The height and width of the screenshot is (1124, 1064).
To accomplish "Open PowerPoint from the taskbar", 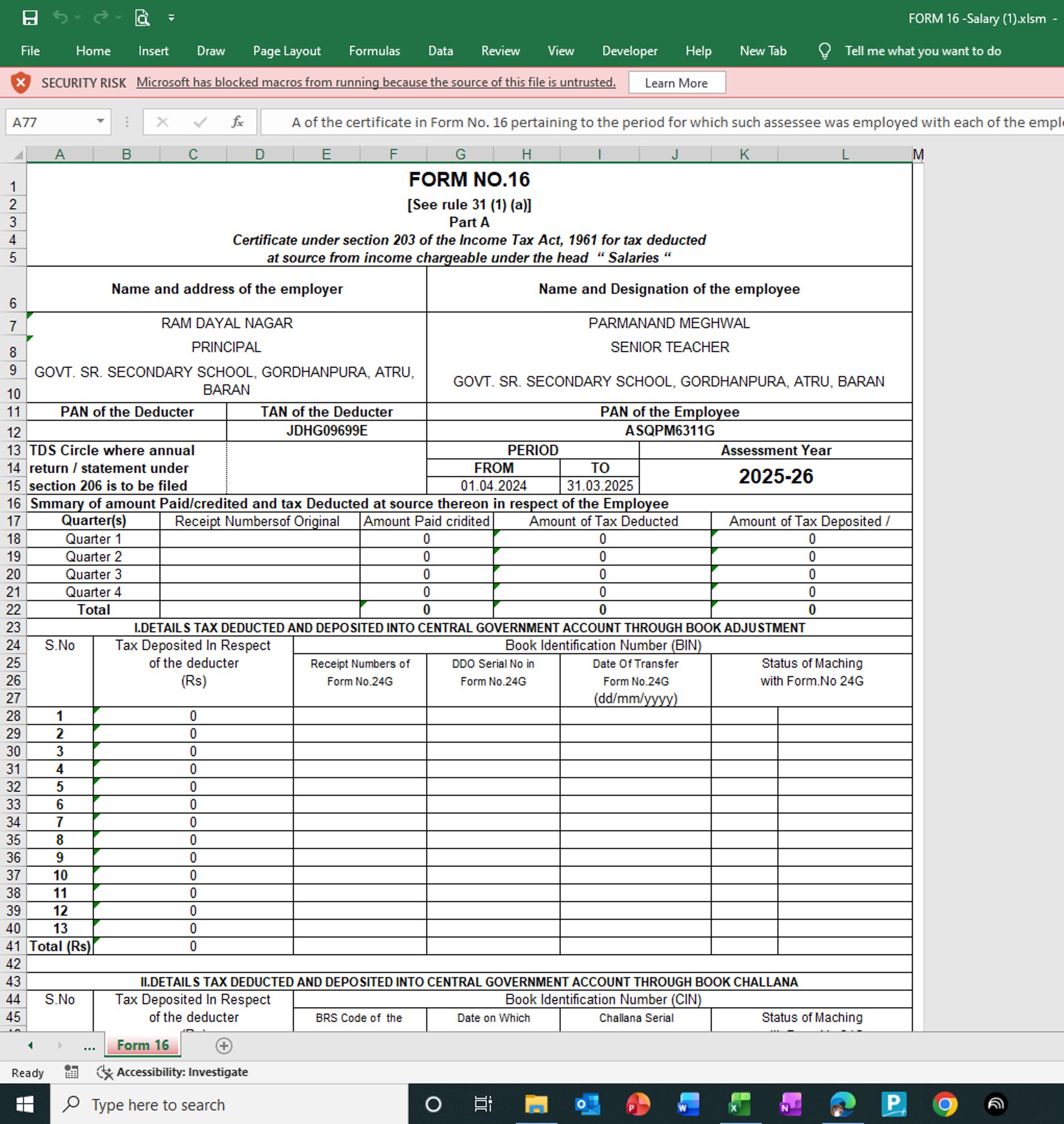I will pyautogui.click(x=637, y=1104).
